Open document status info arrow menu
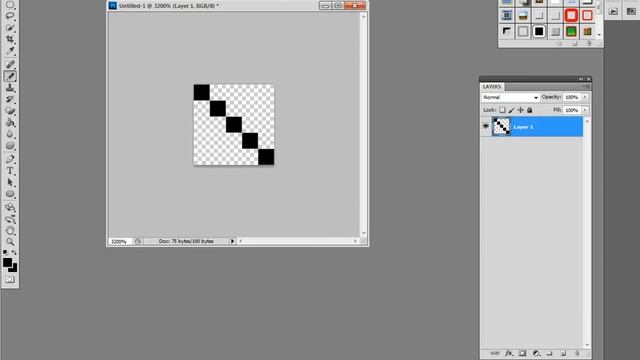640x360 pixels. point(232,241)
